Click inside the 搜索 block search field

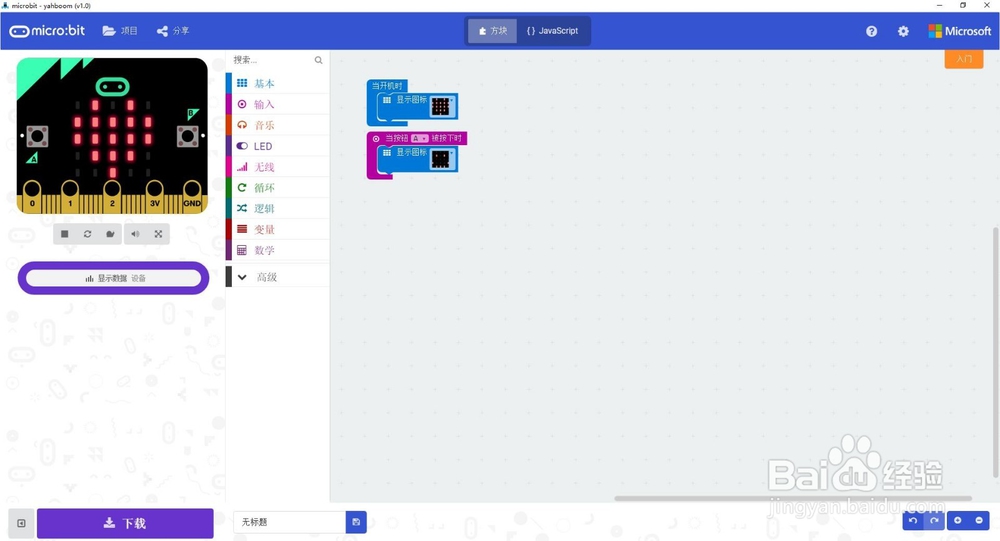271,60
